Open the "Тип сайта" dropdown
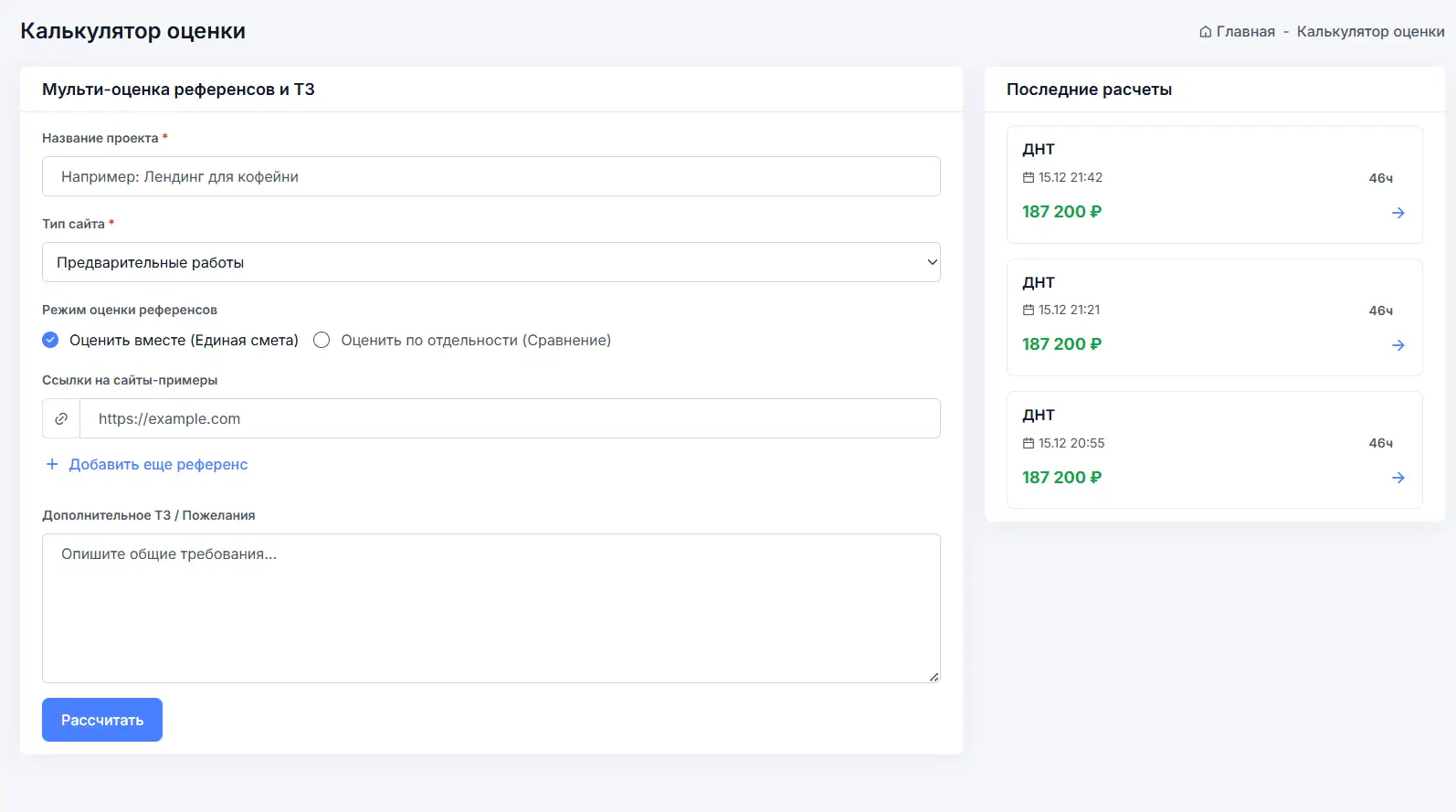This screenshot has width=1456, height=812. [x=491, y=262]
